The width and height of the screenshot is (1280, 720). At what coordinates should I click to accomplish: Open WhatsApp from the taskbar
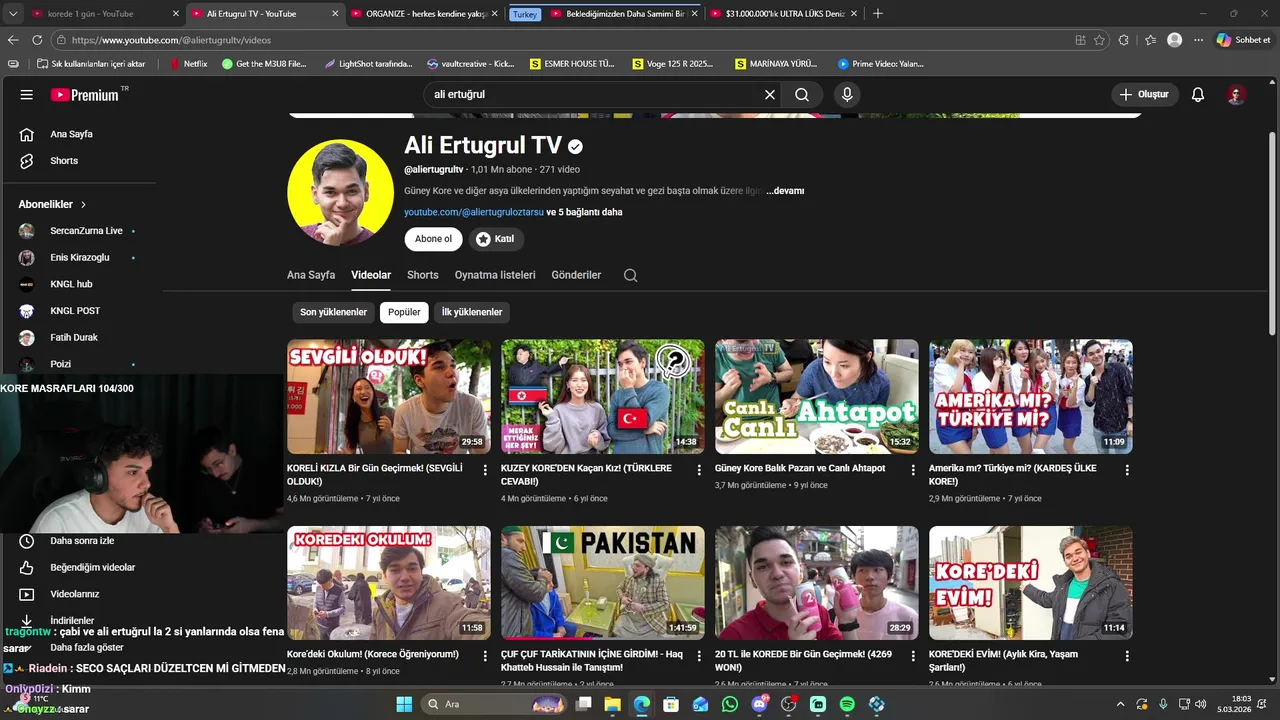[x=730, y=705]
